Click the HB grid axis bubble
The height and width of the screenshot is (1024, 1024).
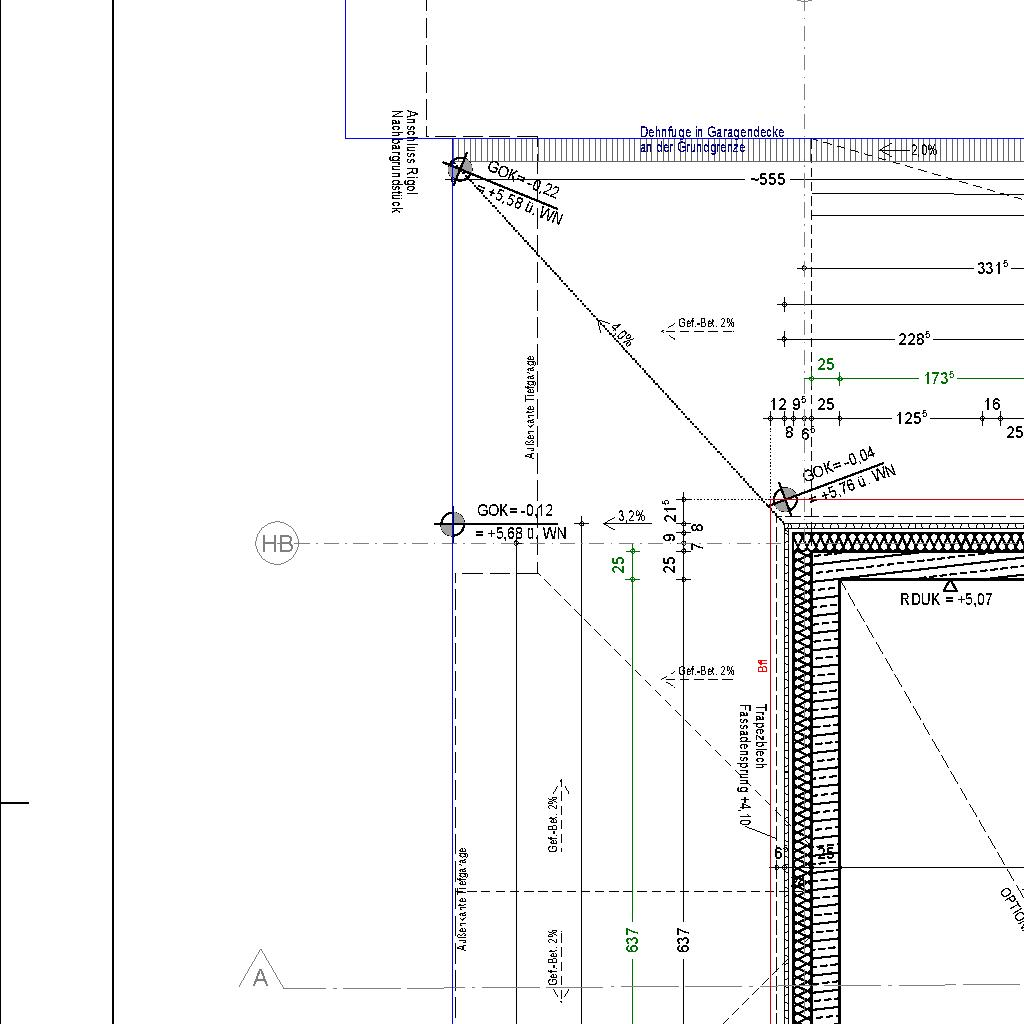[278, 543]
